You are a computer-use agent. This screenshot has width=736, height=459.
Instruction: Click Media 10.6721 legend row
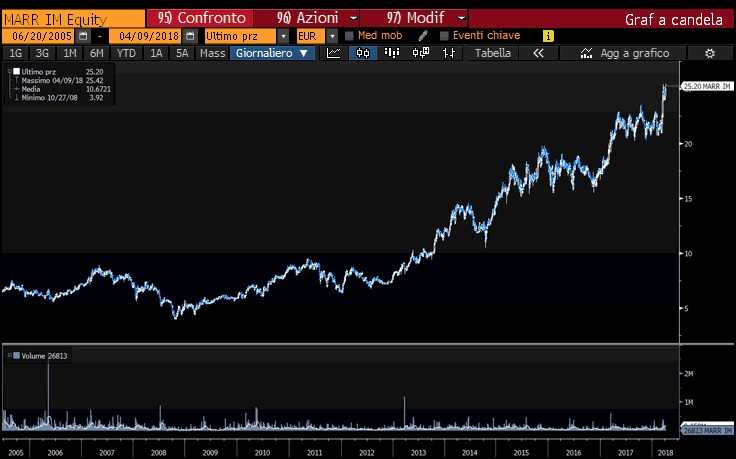coord(62,89)
